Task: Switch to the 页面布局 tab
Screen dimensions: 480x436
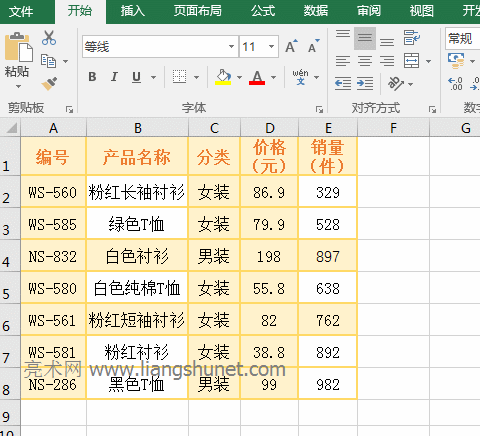Action: point(198,11)
